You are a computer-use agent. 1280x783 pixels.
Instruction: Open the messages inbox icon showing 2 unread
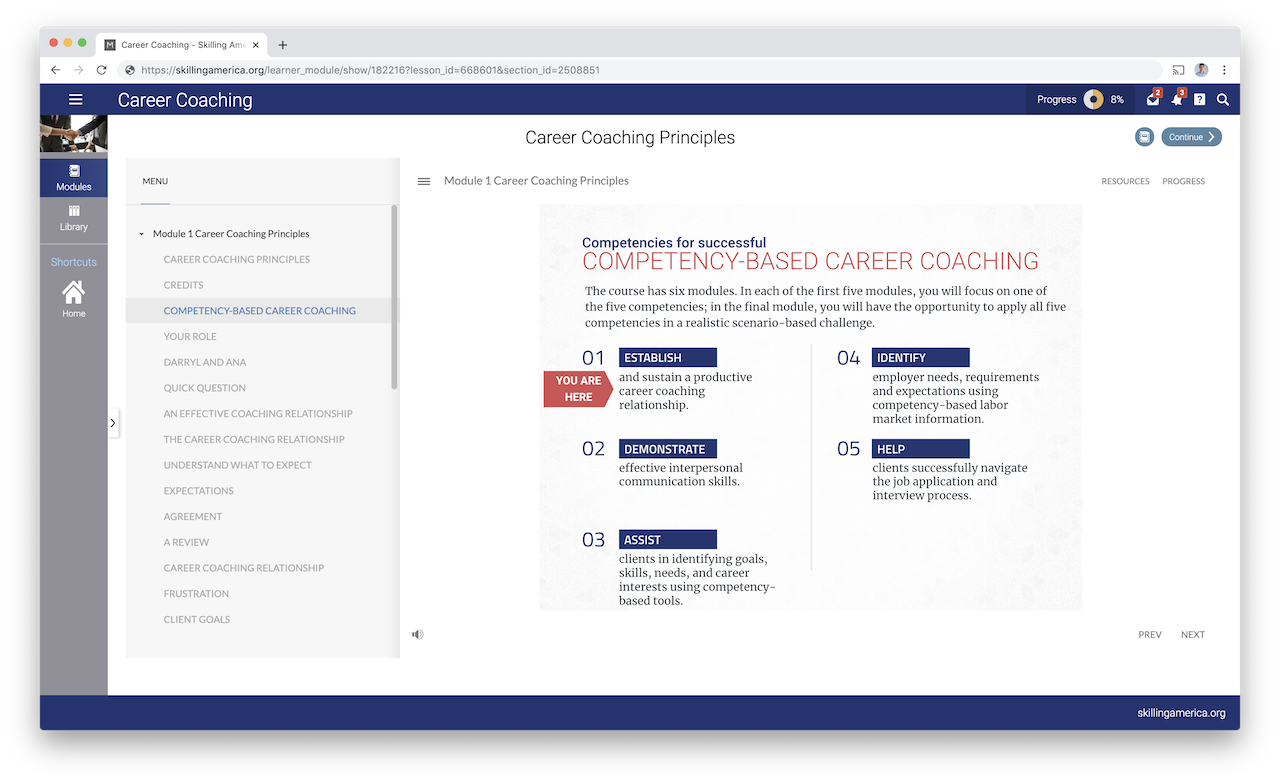[x=1152, y=99]
